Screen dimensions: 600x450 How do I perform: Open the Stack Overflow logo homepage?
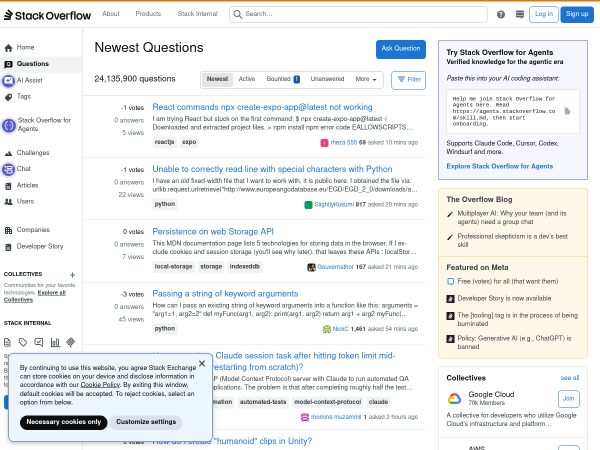coord(47,15)
